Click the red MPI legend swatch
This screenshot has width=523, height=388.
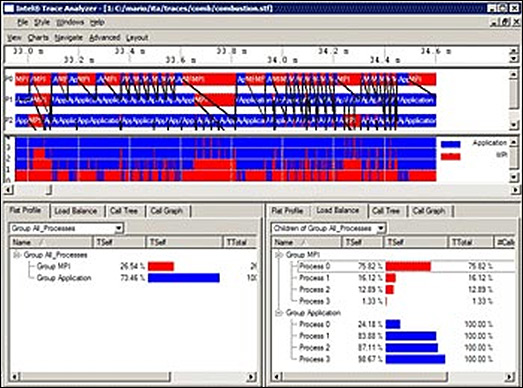coord(451,156)
